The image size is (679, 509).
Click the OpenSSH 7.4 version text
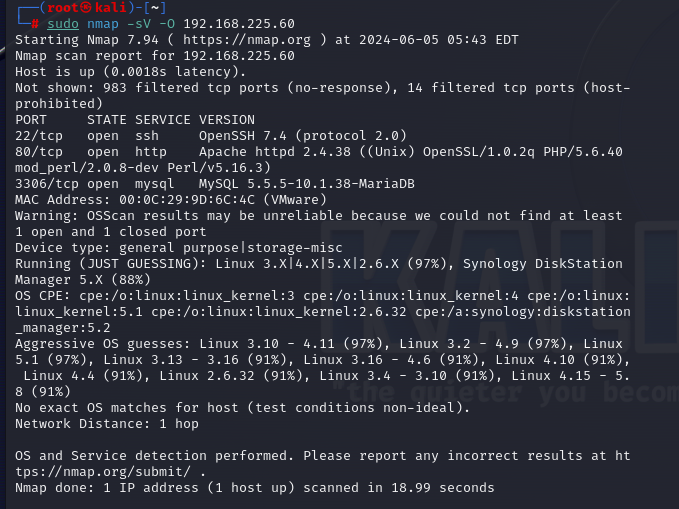tap(242, 136)
